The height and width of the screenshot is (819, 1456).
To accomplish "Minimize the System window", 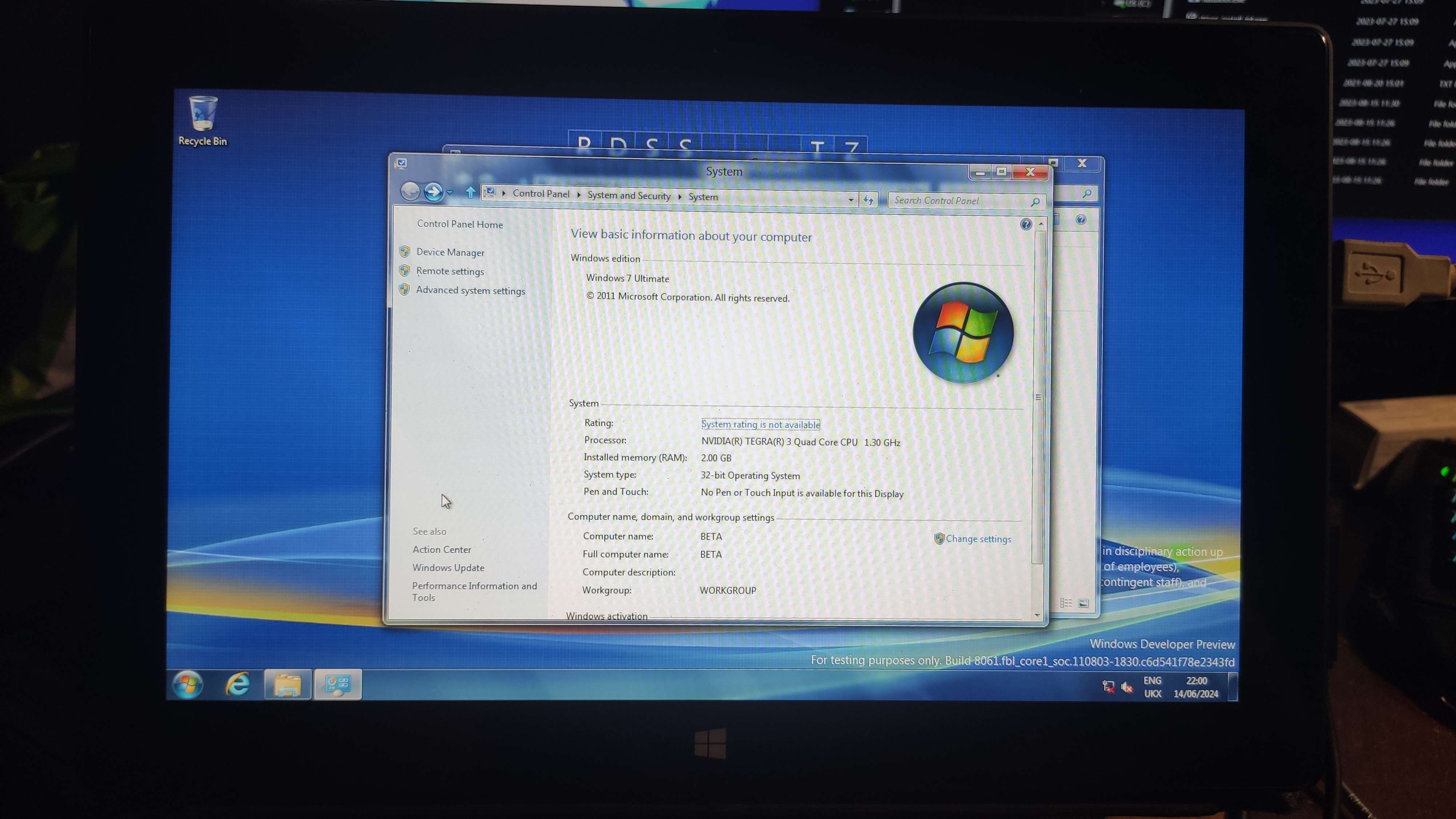I will 980,172.
